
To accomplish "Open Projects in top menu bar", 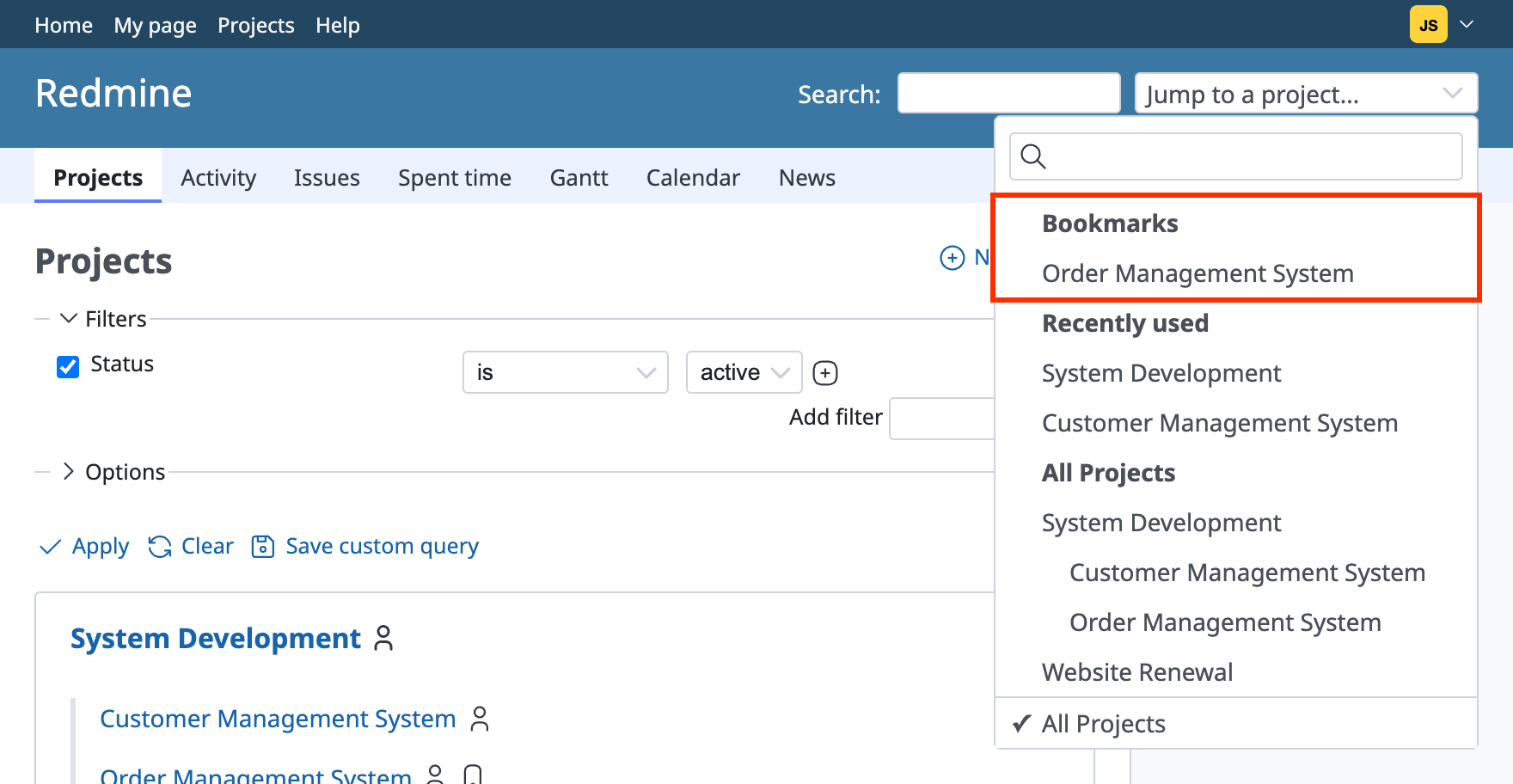I will click(256, 26).
